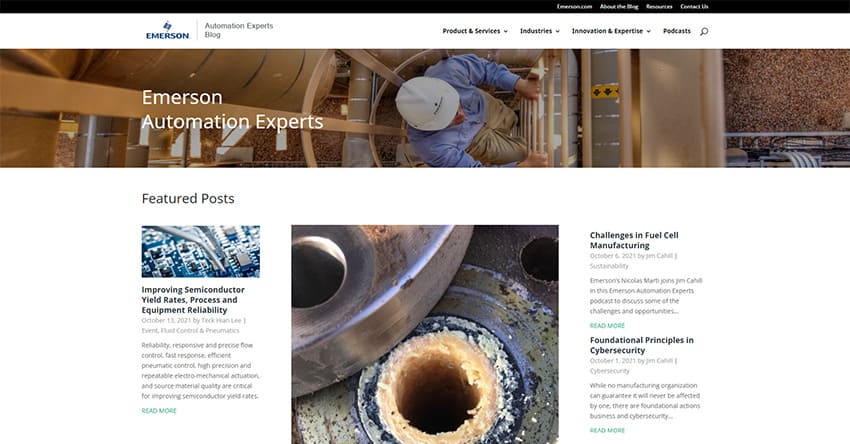This screenshot has height=444, width=850.
Task: Expand the Innovation & Expertise menu
Action: coord(611,31)
